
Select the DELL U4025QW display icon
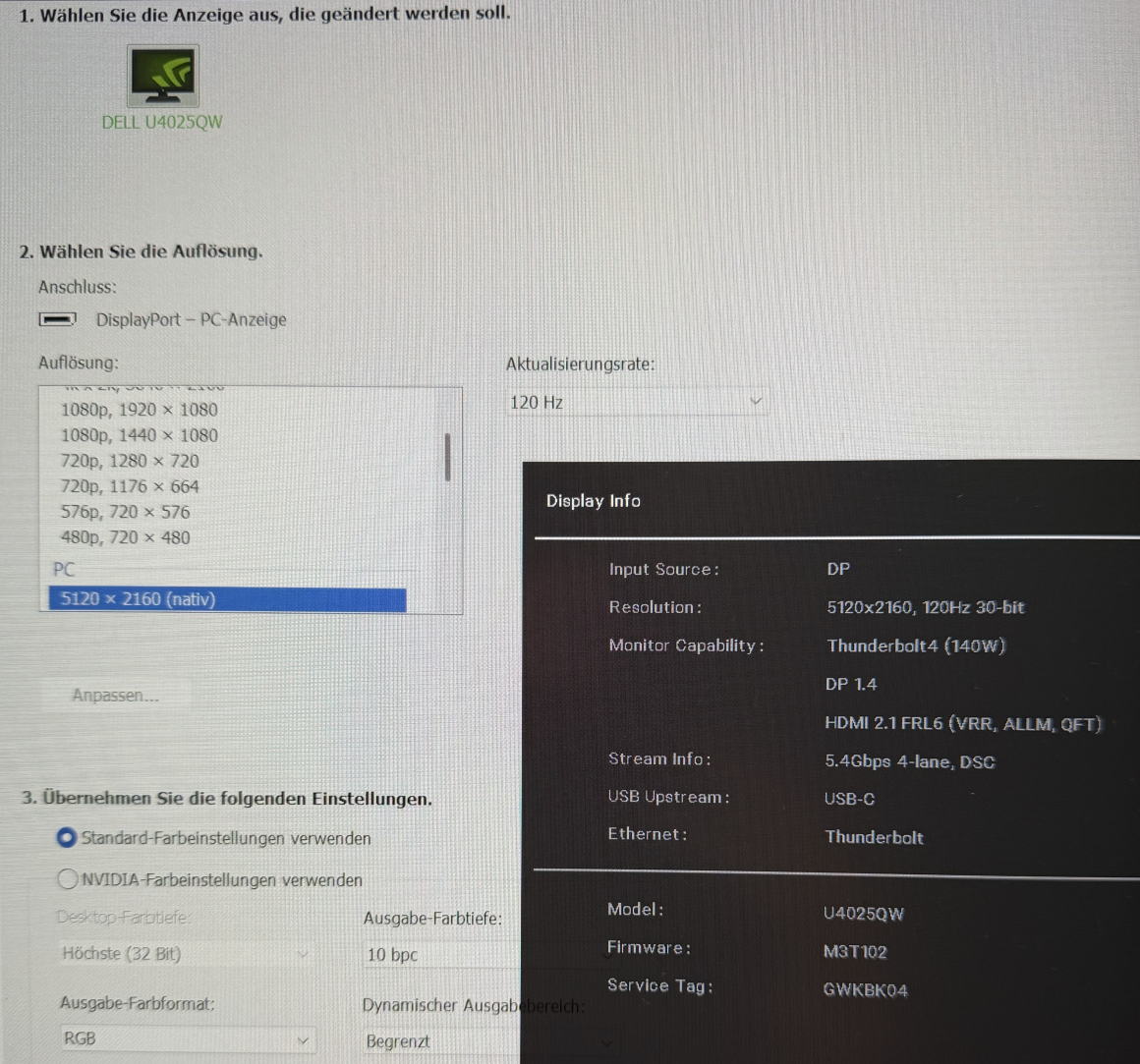click(x=163, y=76)
